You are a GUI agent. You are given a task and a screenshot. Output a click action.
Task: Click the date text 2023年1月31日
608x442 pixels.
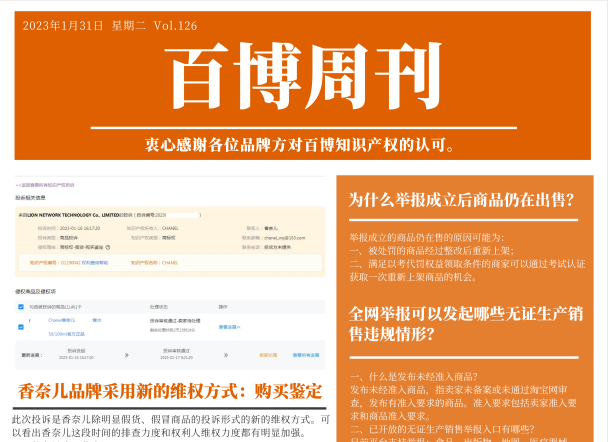point(63,26)
